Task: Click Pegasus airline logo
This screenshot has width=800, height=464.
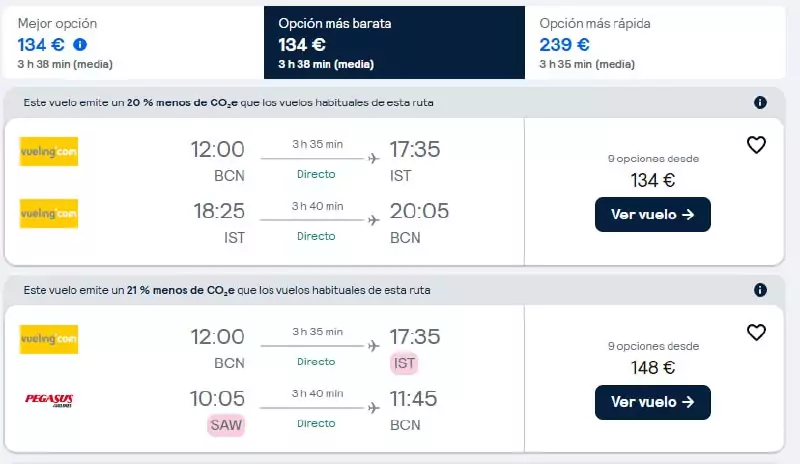Action: click(49, 400)
